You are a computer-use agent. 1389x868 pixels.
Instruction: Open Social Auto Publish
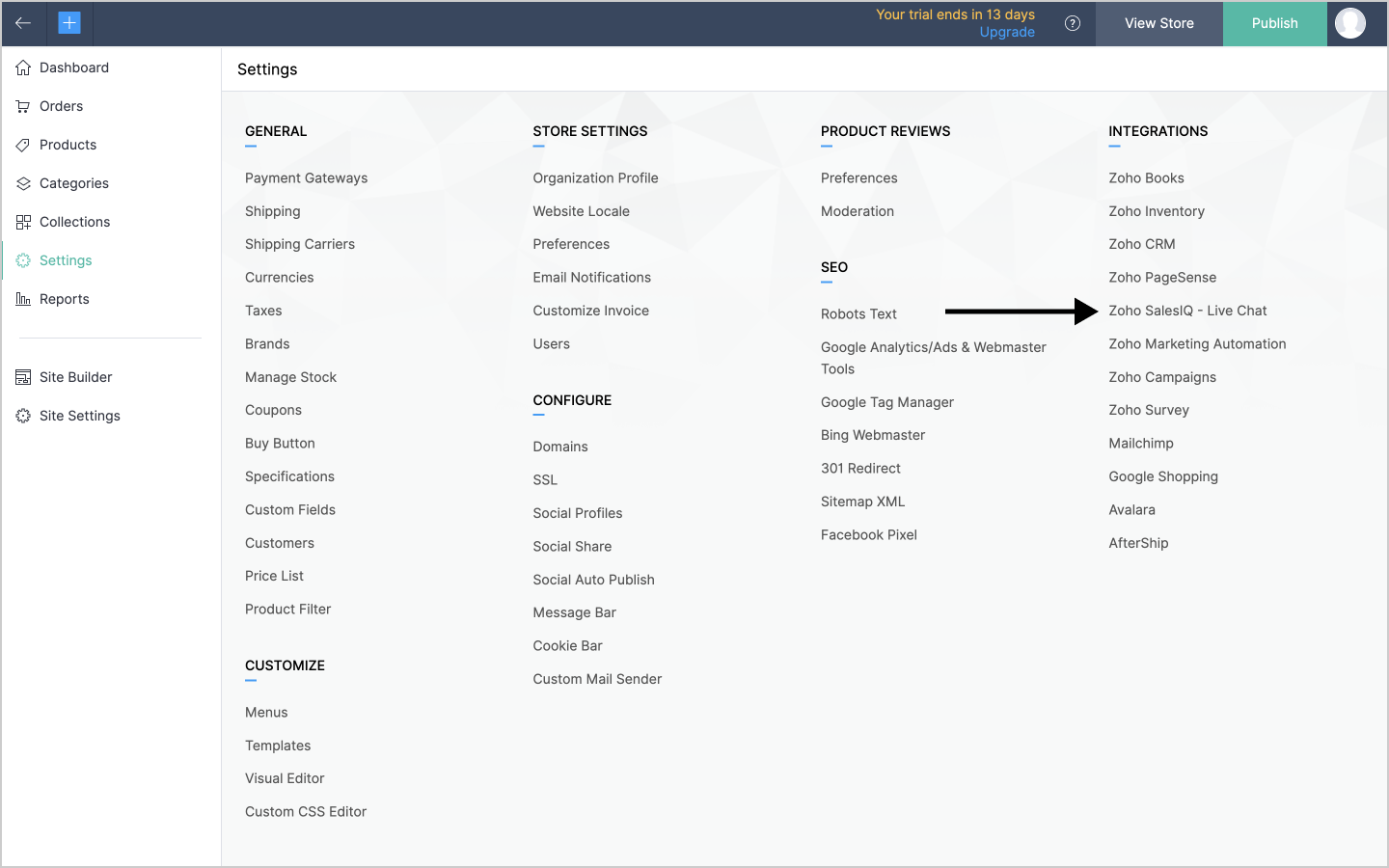point(593,580)
